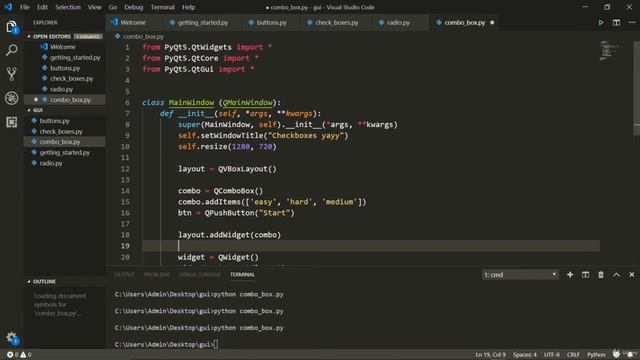Maximize the terminal panel with chevron
Screen dimensions: 640x360
[616, 275]
